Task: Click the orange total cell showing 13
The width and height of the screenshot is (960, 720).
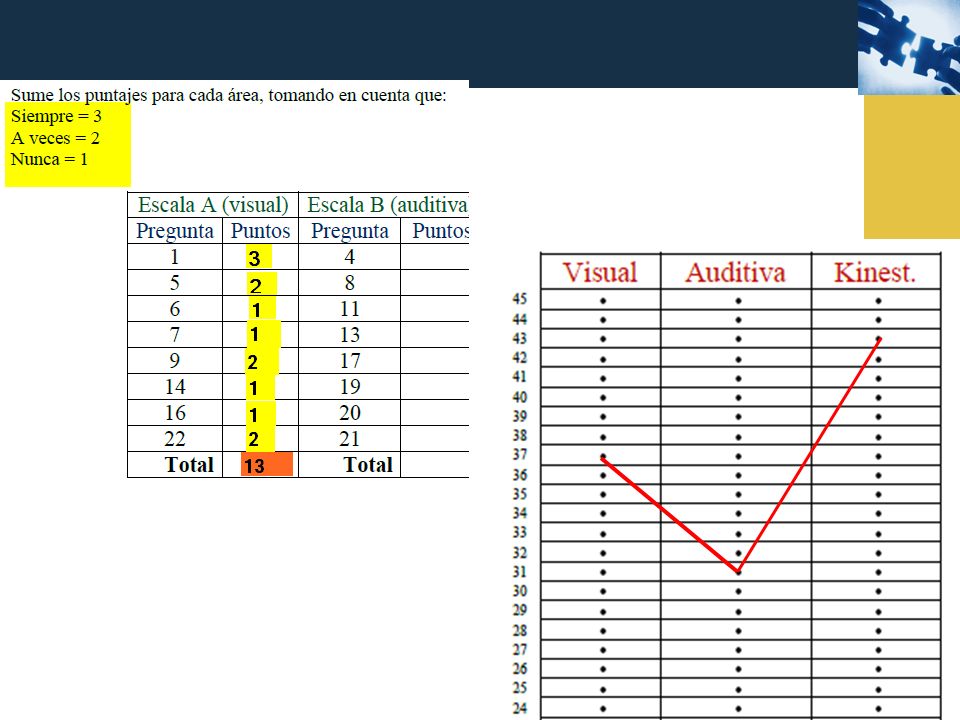Action: click(x=267, y=465)
